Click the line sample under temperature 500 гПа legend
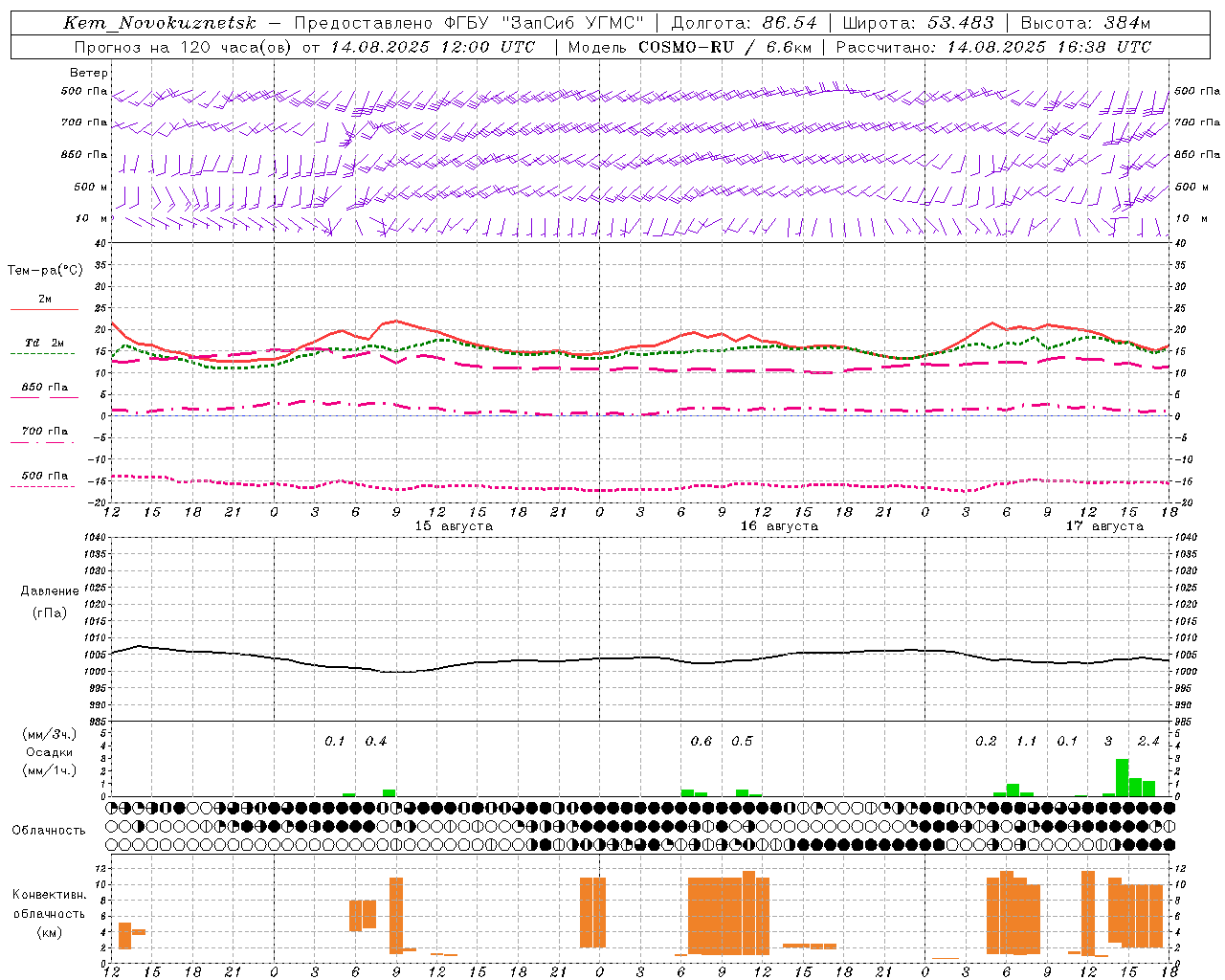1225x980 pixels. point(44,487)
